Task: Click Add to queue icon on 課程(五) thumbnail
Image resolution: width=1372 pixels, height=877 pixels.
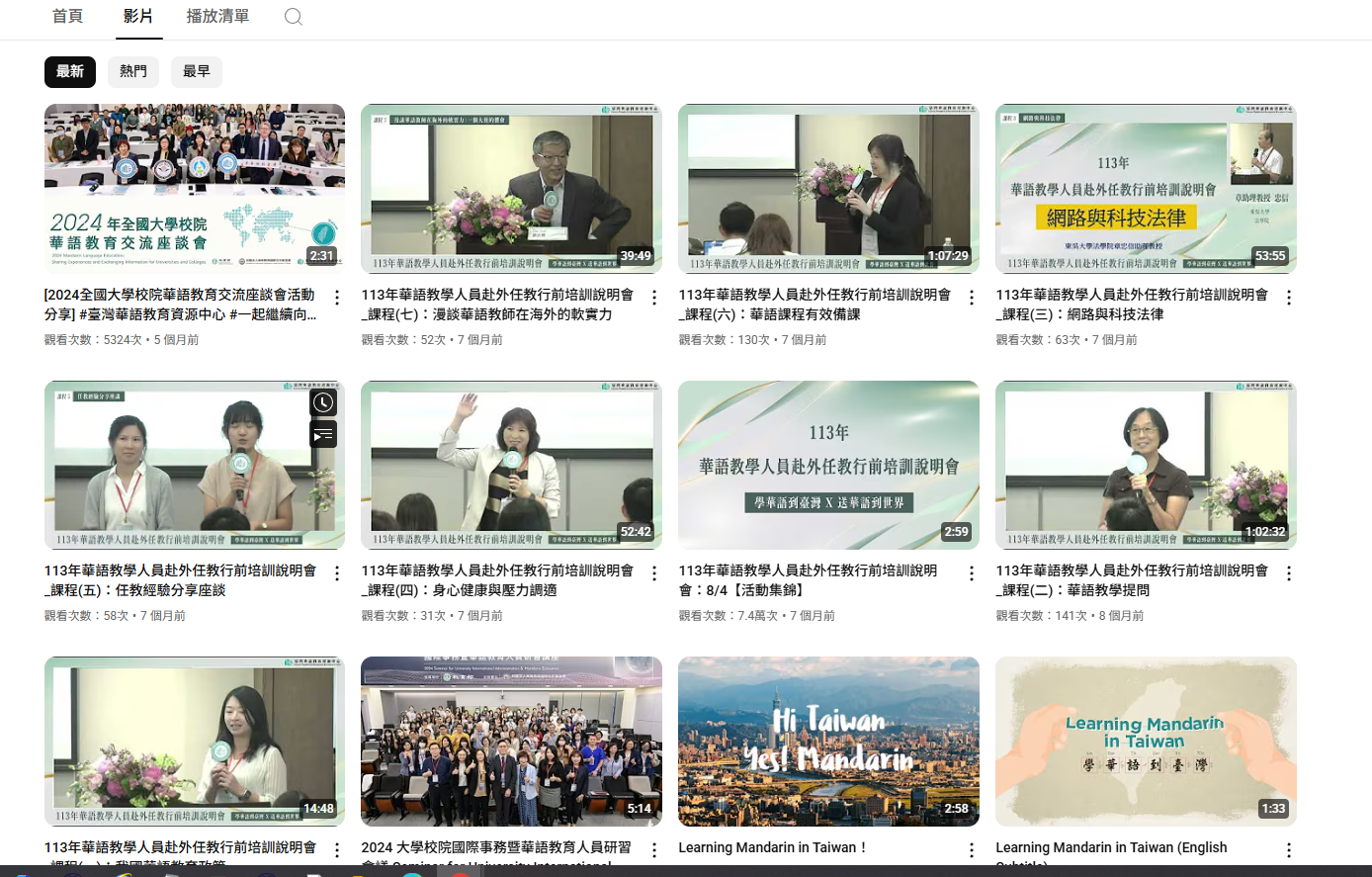Action: [x=323, y=434]
